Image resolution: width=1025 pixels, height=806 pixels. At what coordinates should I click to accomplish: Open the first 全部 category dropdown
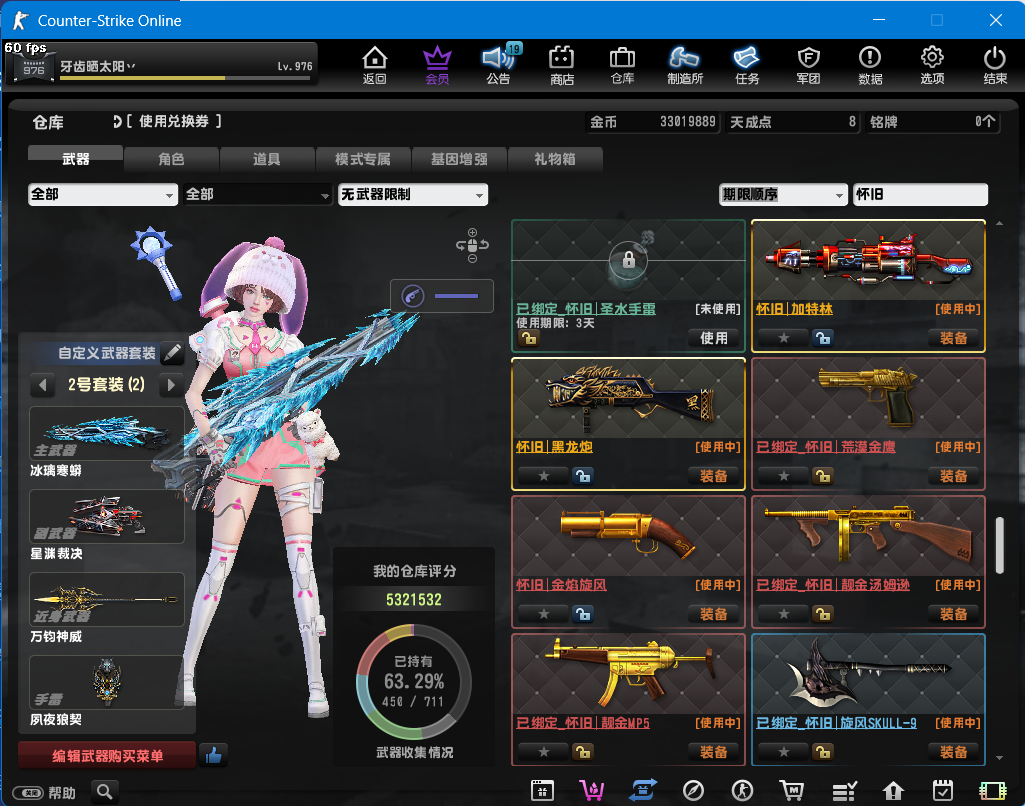click(x=103, y=194)
